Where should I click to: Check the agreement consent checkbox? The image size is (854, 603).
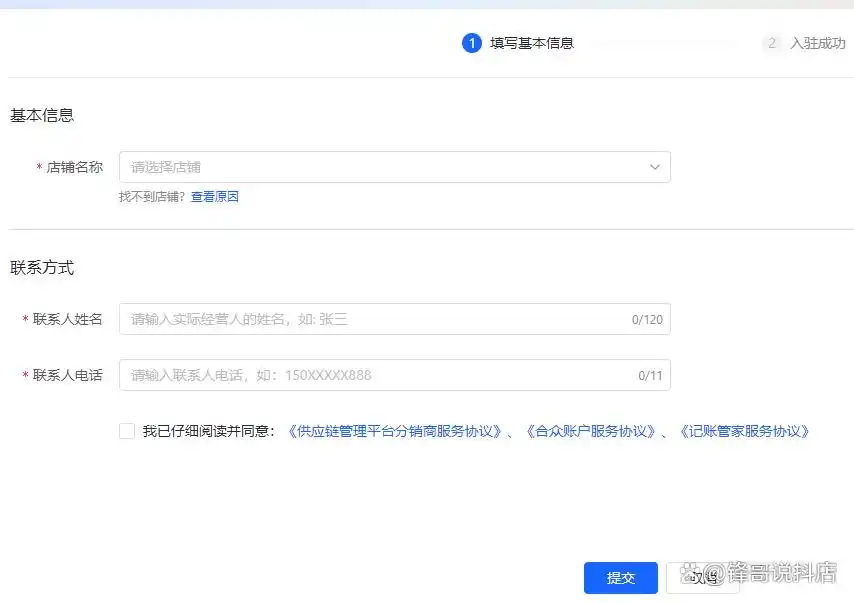[x=127, y=430]
